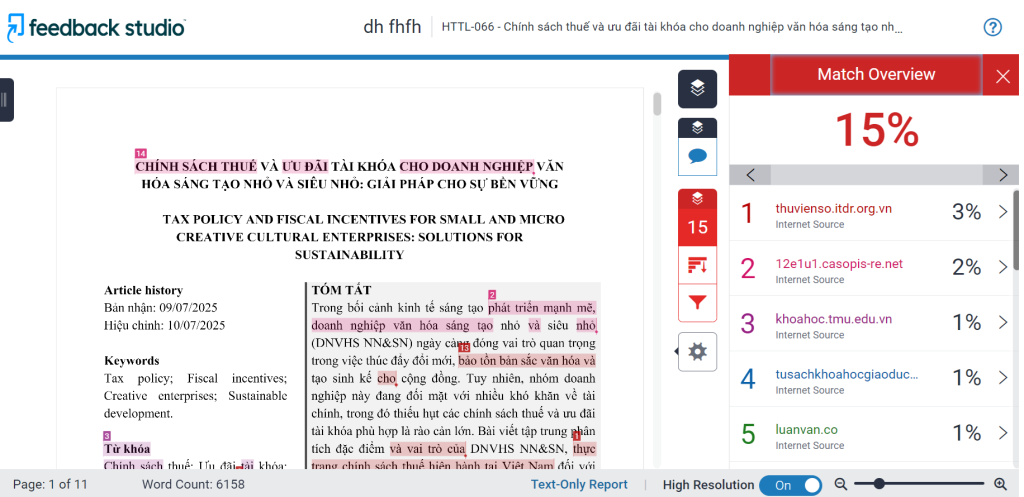Screen dimensions: 1024x497
Task: Click highlight marker 3 near Từ khóa
Action: pos(107,436)
